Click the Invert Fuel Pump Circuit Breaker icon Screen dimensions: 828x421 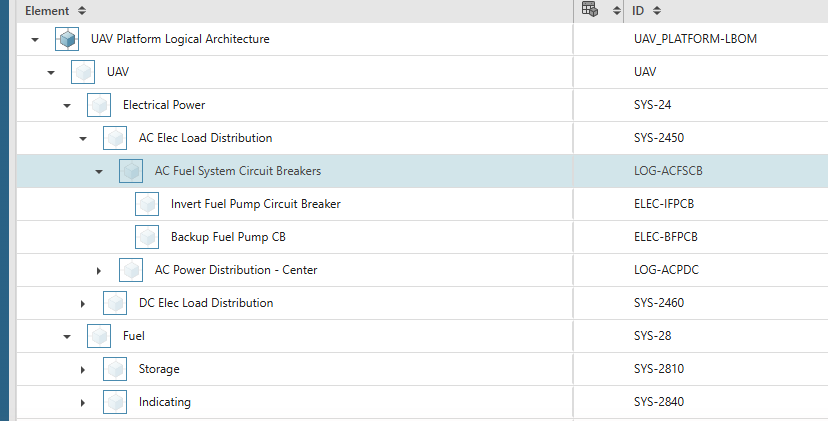pyautogui.click(x=147, y=204)
